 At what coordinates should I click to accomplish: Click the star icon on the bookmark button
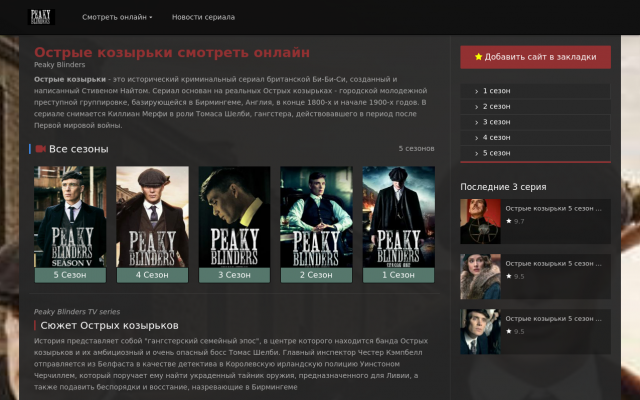pyautogui.click(x=479, y=57)
